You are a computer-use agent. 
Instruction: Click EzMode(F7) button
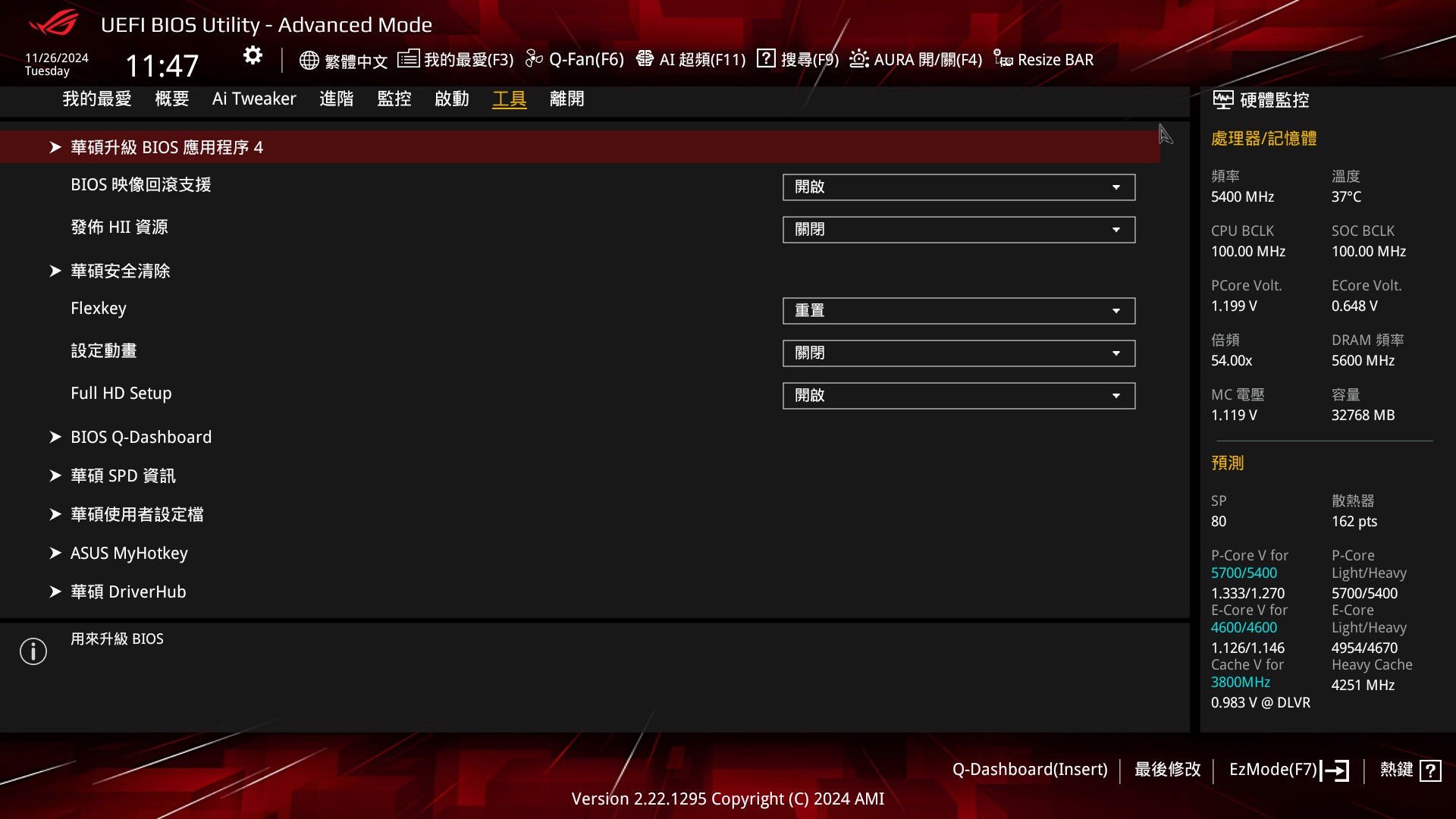(1289, 770)
